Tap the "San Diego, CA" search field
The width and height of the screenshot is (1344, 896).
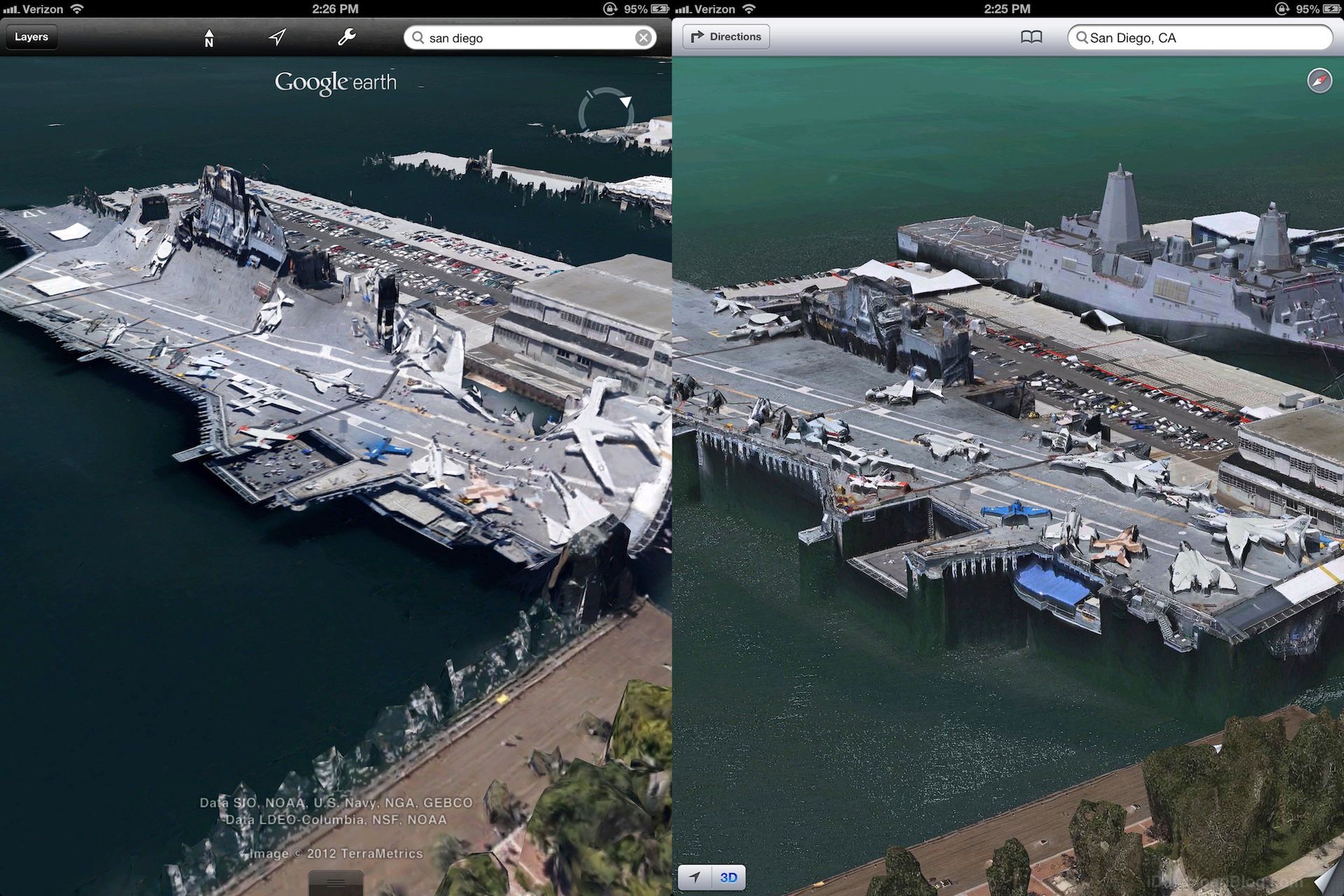pos(1200,38)
